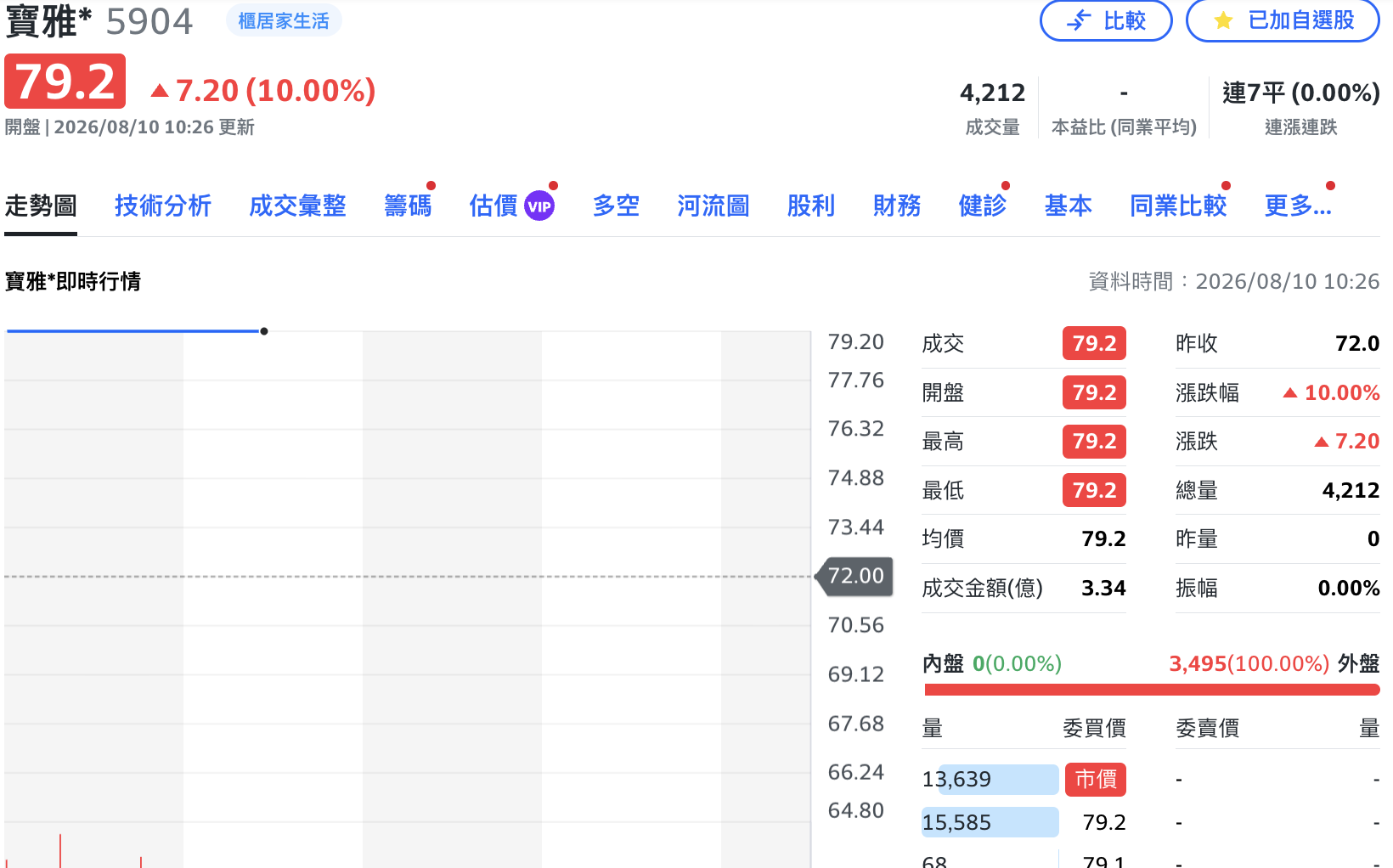Select the 股利 tab
Viewport: 1393px width, 868px height.
point(811,206)
